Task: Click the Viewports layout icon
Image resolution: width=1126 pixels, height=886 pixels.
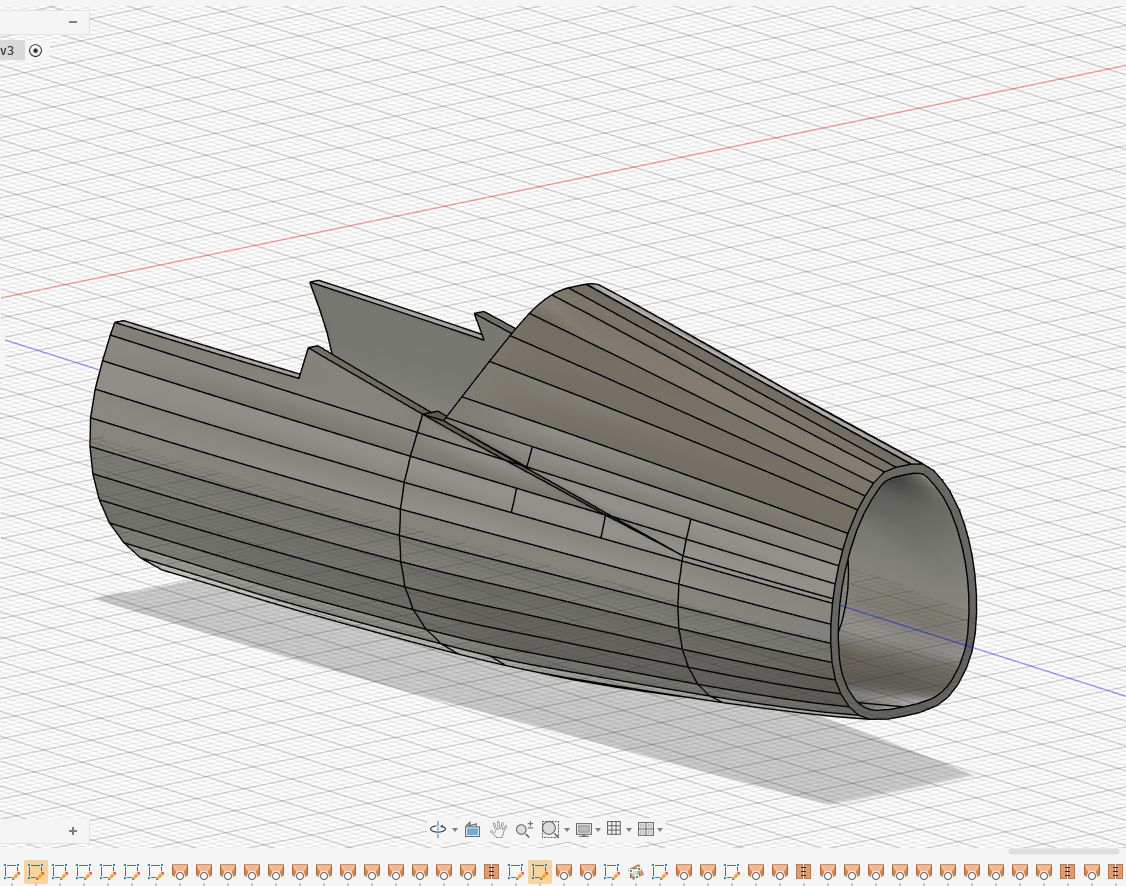Action: point(646,829)
